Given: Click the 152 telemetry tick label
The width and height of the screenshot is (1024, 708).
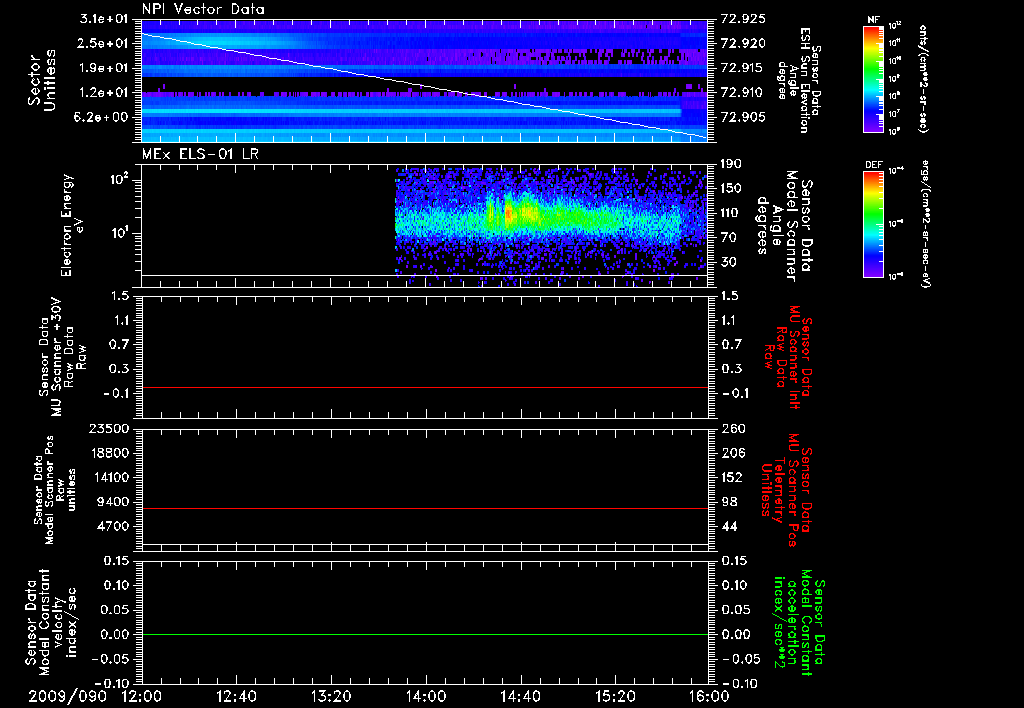Looking at the screenshot, I should click(731, 477).
